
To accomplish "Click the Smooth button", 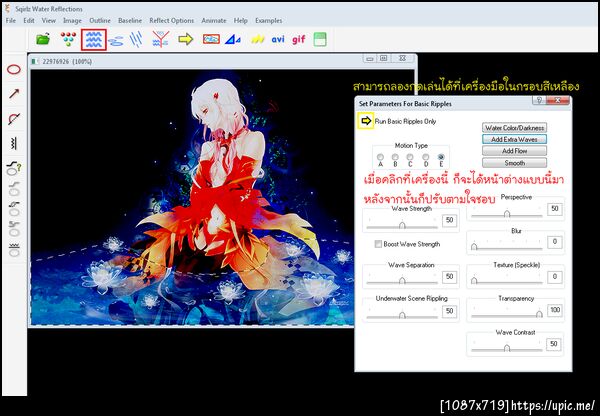I will pyautogui.click(x=514, y=163).
